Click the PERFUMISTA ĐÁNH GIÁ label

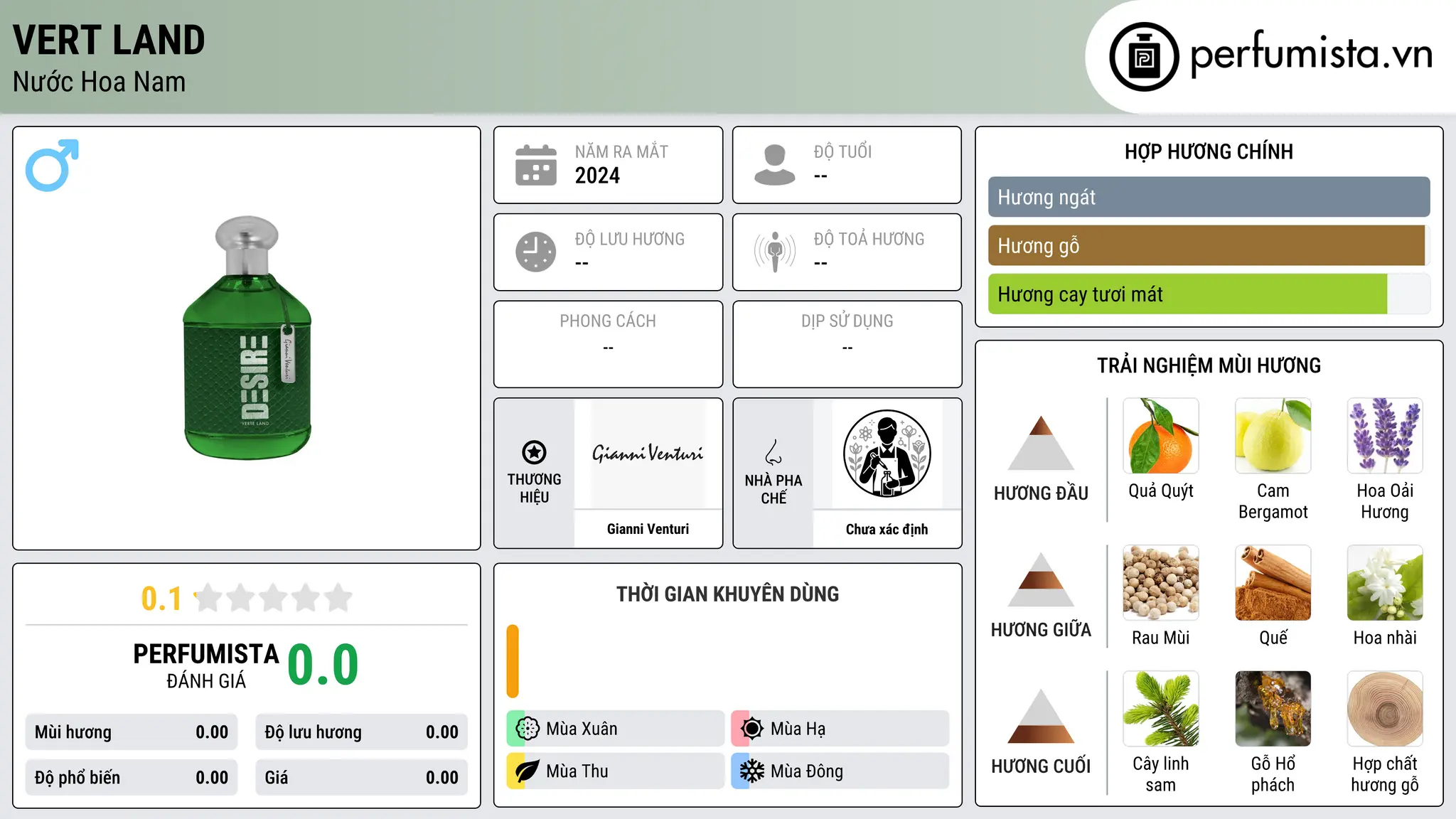206,665
